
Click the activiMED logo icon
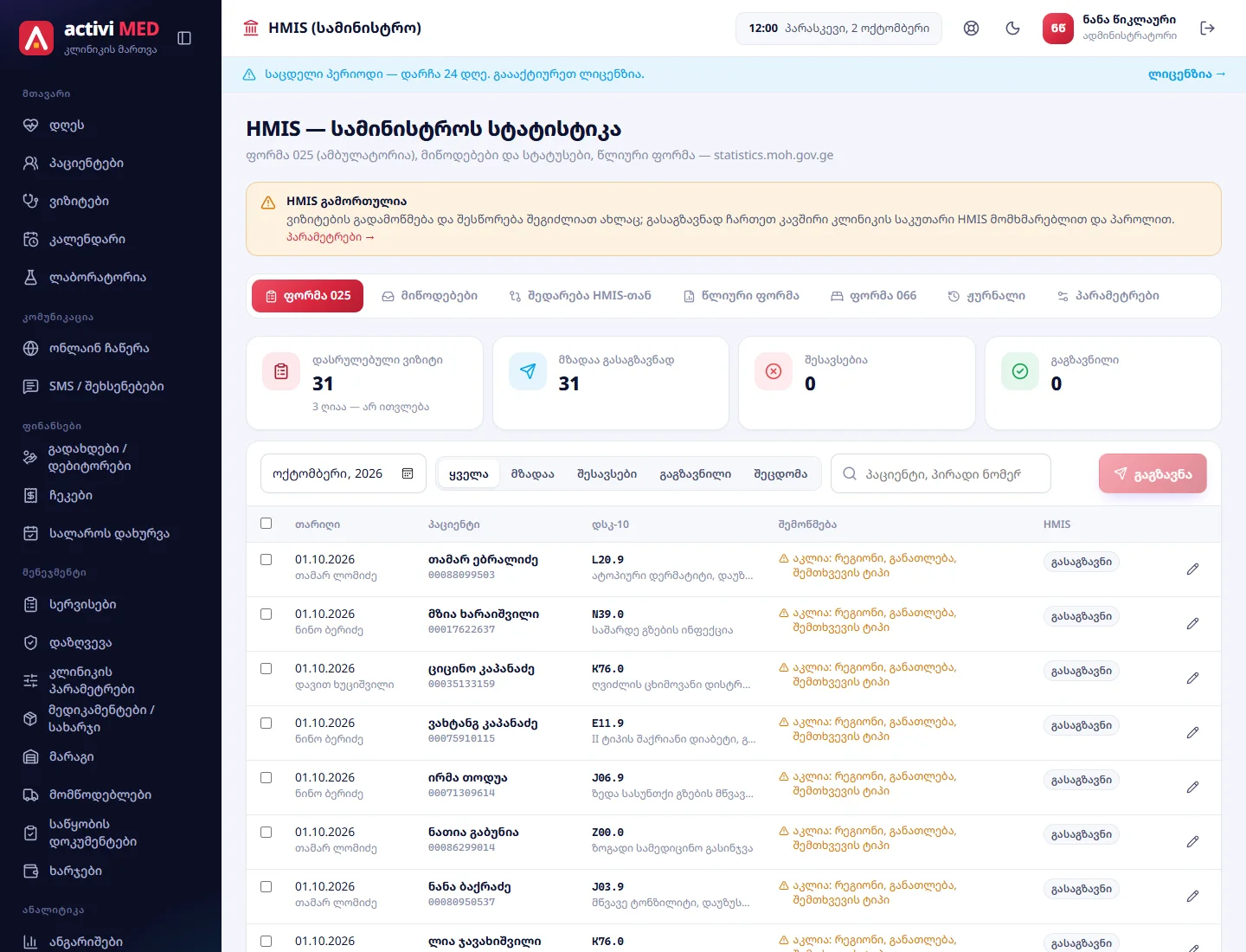pyautogui.click(x=36, y=38)
